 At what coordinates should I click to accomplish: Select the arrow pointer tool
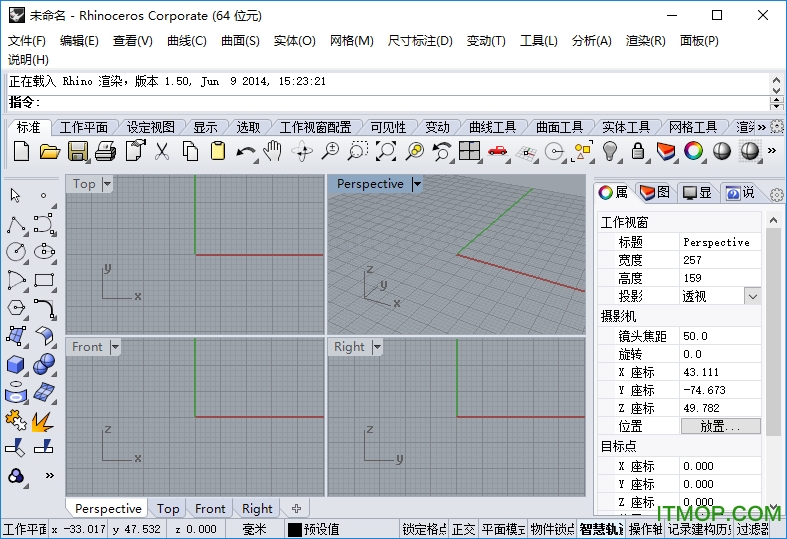[x=16, y=195]
